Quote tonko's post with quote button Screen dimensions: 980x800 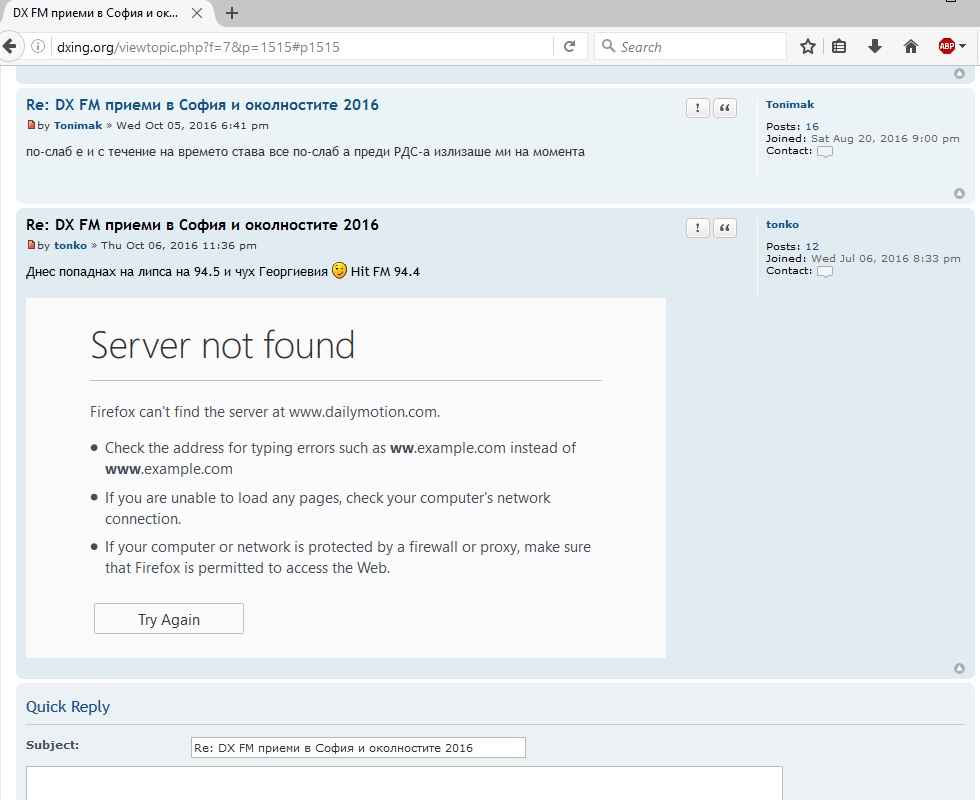point(725,228)
